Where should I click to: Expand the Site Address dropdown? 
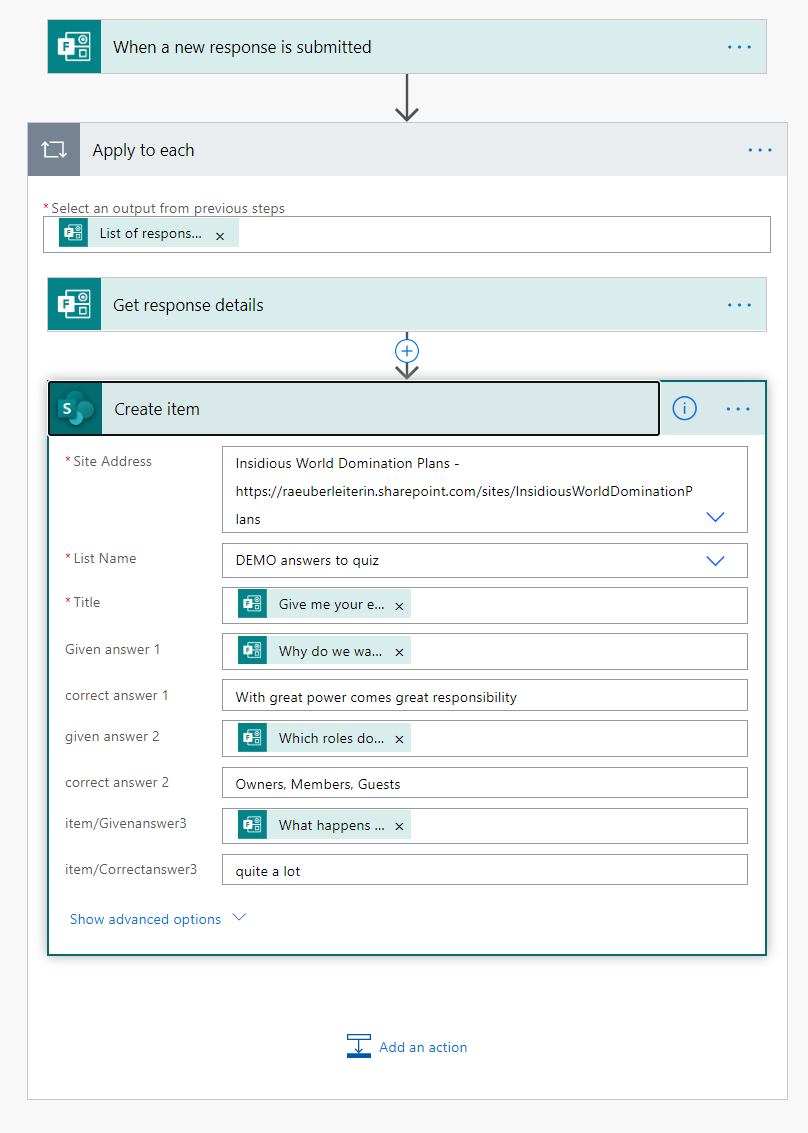pyautogui.click(x=715, y=517)
